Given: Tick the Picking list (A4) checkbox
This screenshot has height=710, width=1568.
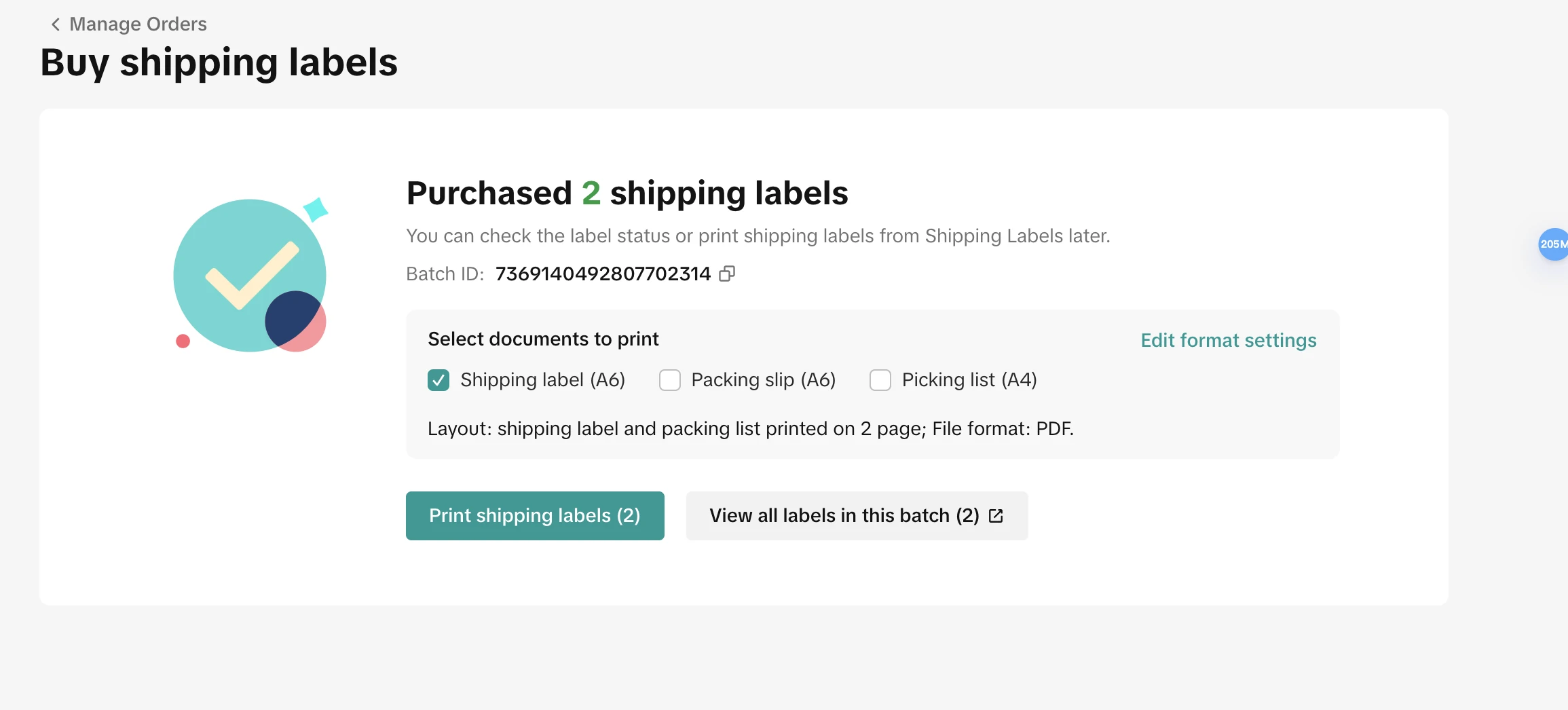Looking at the screenshot, I should pyautogui.click(x=880, y=380).
